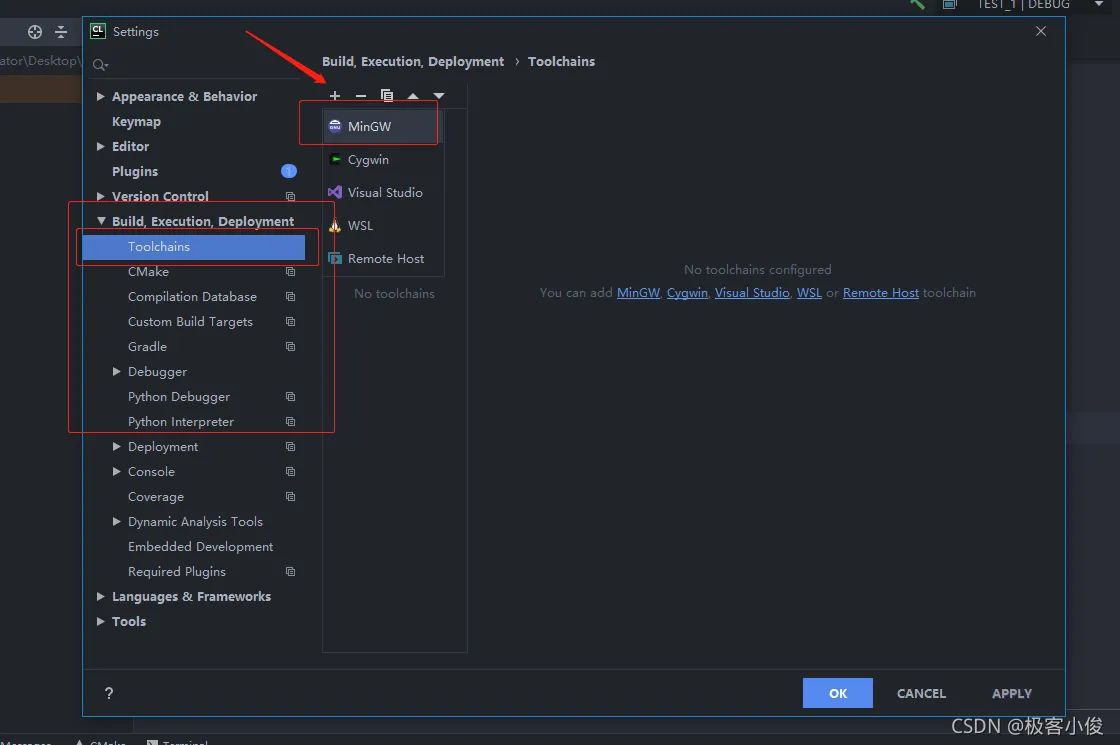Image resolution: width=1120 pixels, height=745 pixels.
Task: Move toolchain up with the up arrow
Action: tap(413, 96)
